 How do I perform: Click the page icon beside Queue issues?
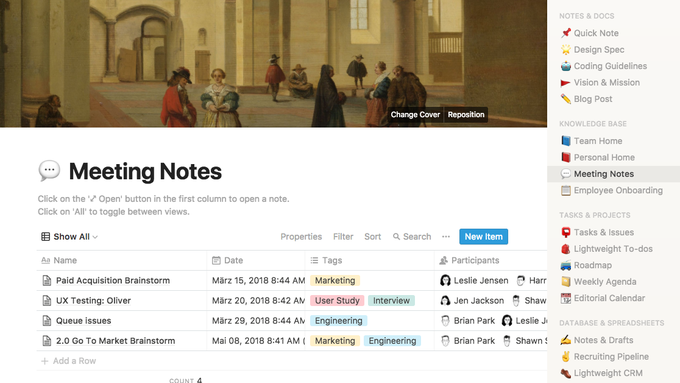pos(47,321)
